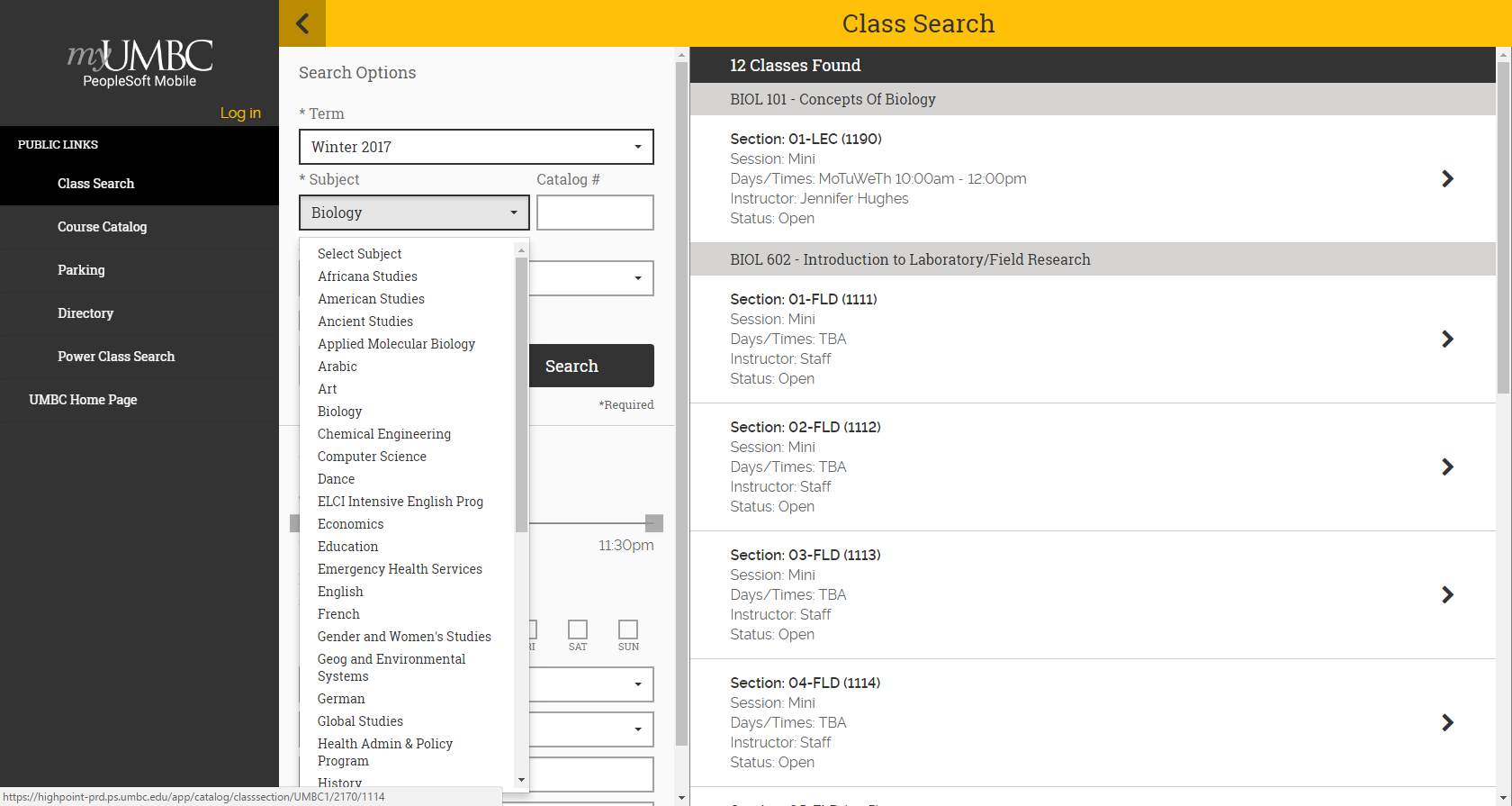The image size is (1512, 806).
Task: Click the Log in link
Action: pyautogui.click(x=240, y=113)
